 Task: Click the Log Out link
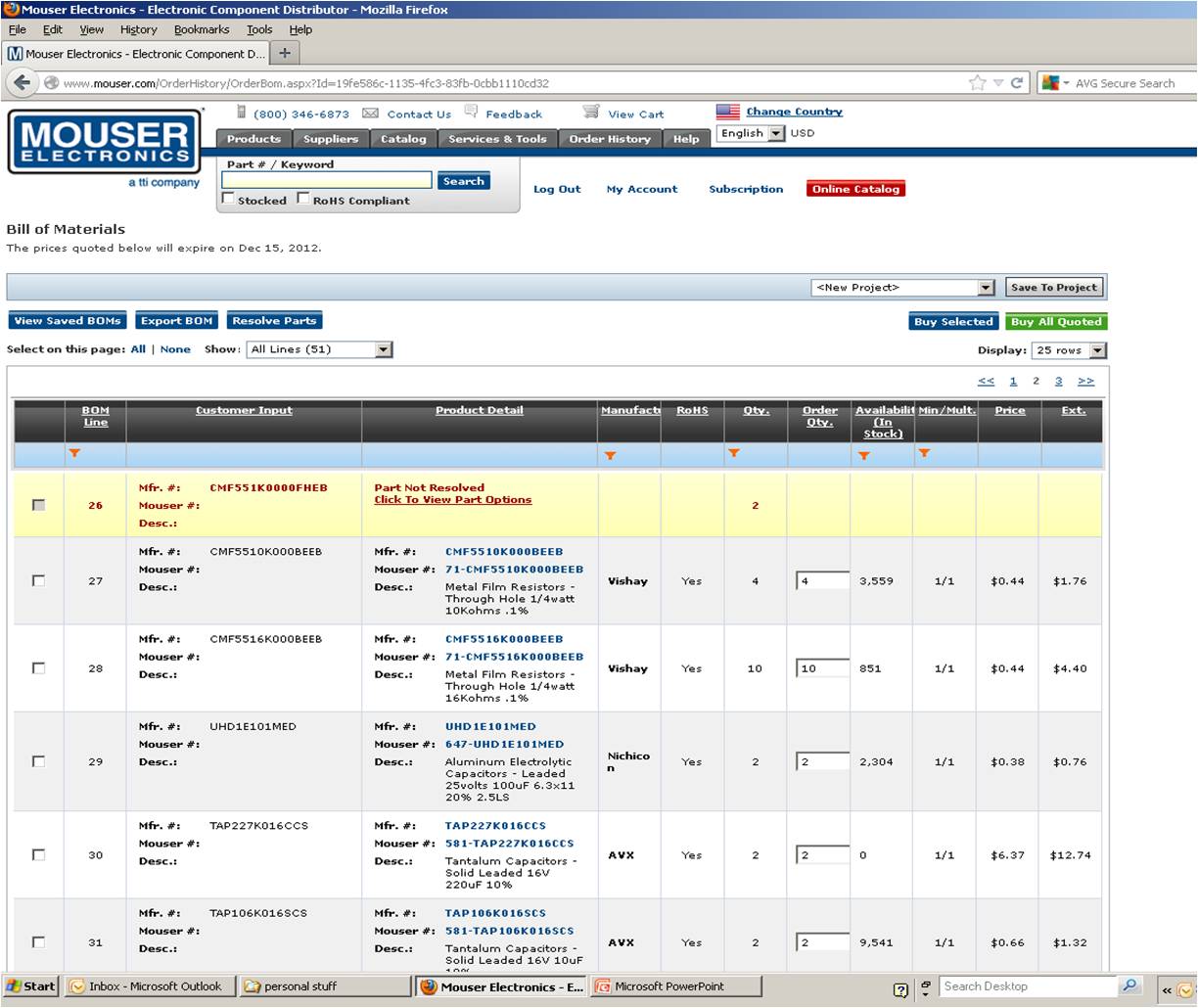tap(557, 189)
